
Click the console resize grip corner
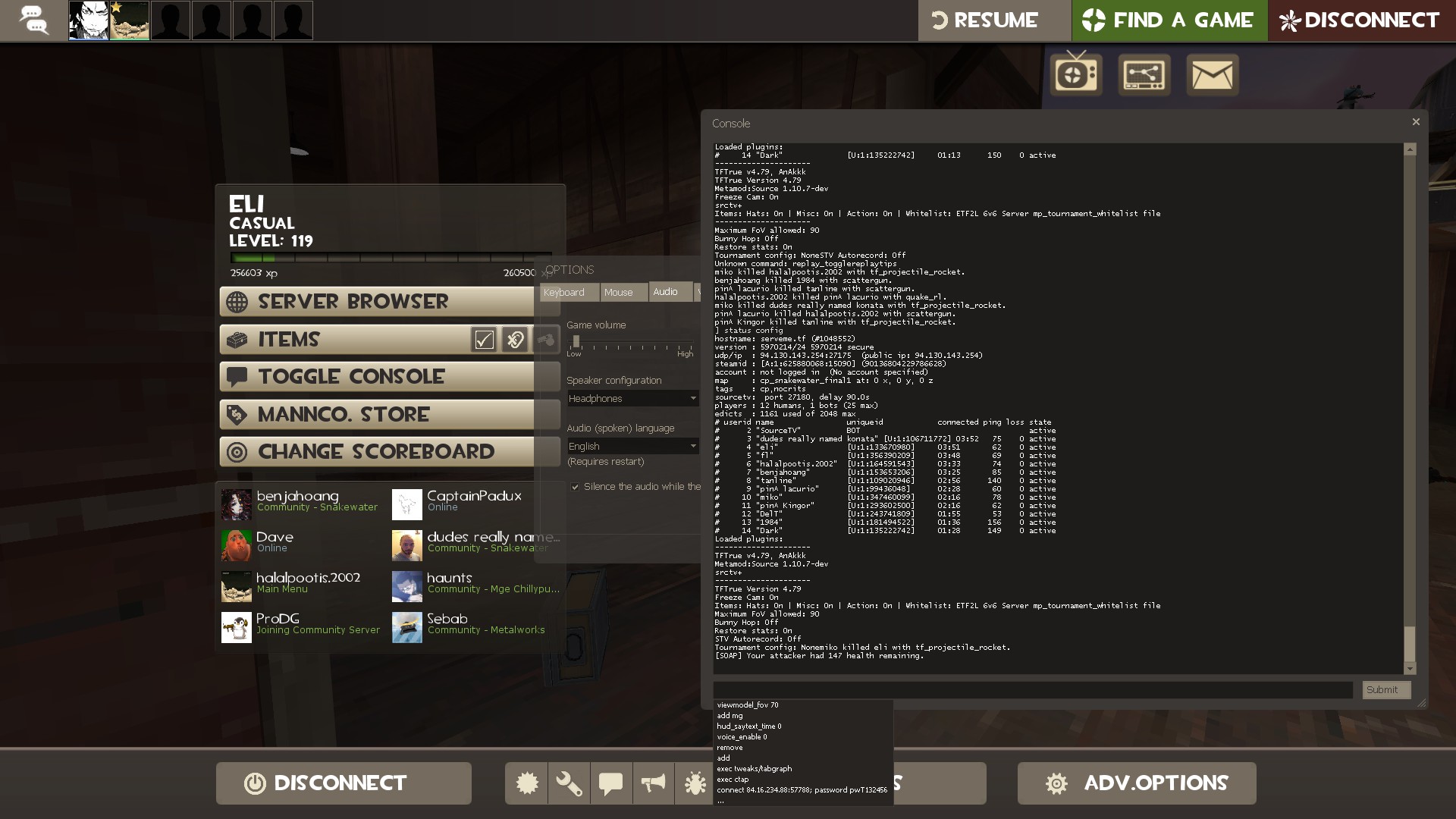pyautogui.click(x=1422, y=703)
